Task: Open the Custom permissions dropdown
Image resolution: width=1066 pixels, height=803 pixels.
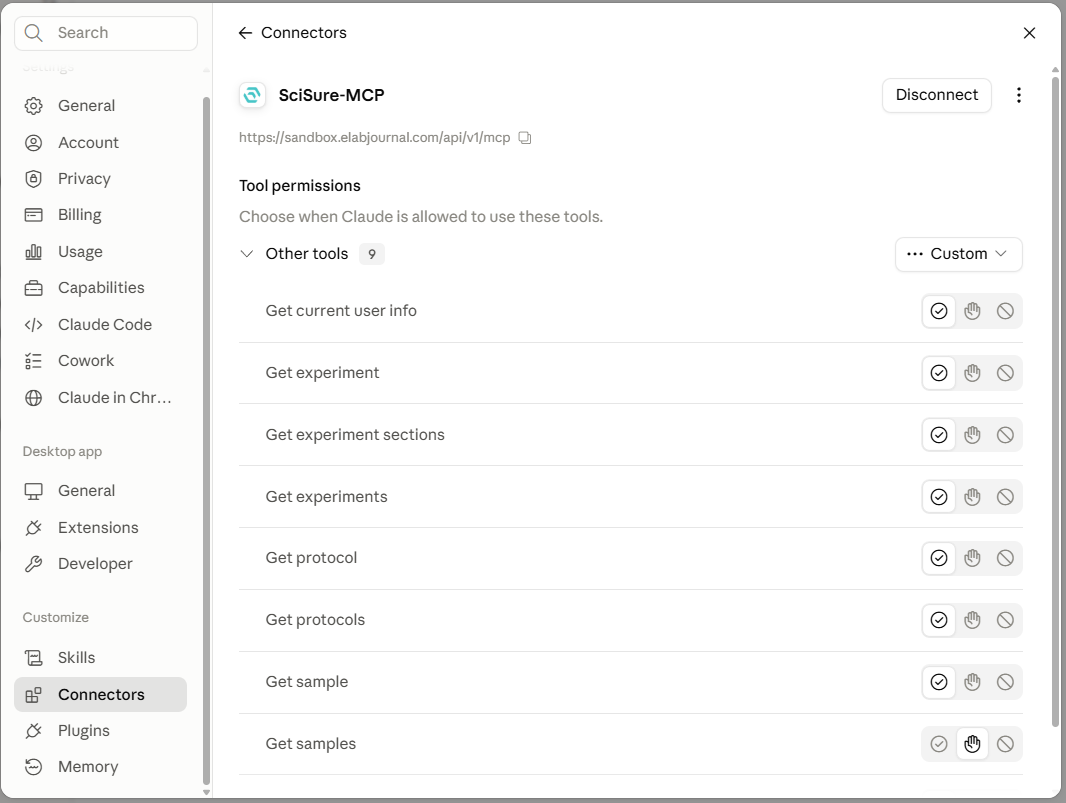Action: click(959, 254)
